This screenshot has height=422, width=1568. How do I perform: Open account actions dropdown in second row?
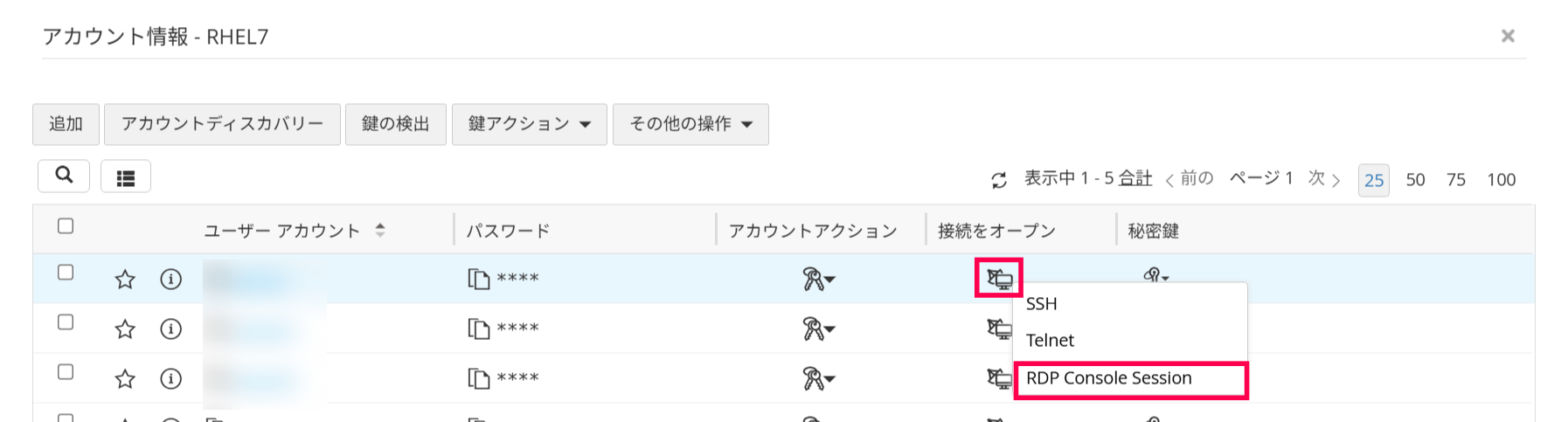(818, 329)
